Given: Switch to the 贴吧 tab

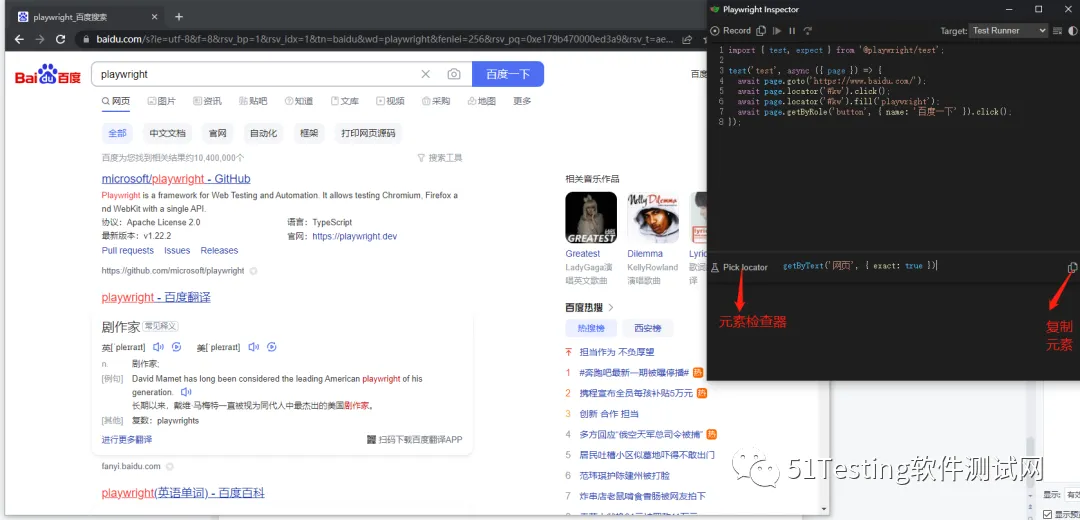Looking at the screenshot, I should point(253,101).
